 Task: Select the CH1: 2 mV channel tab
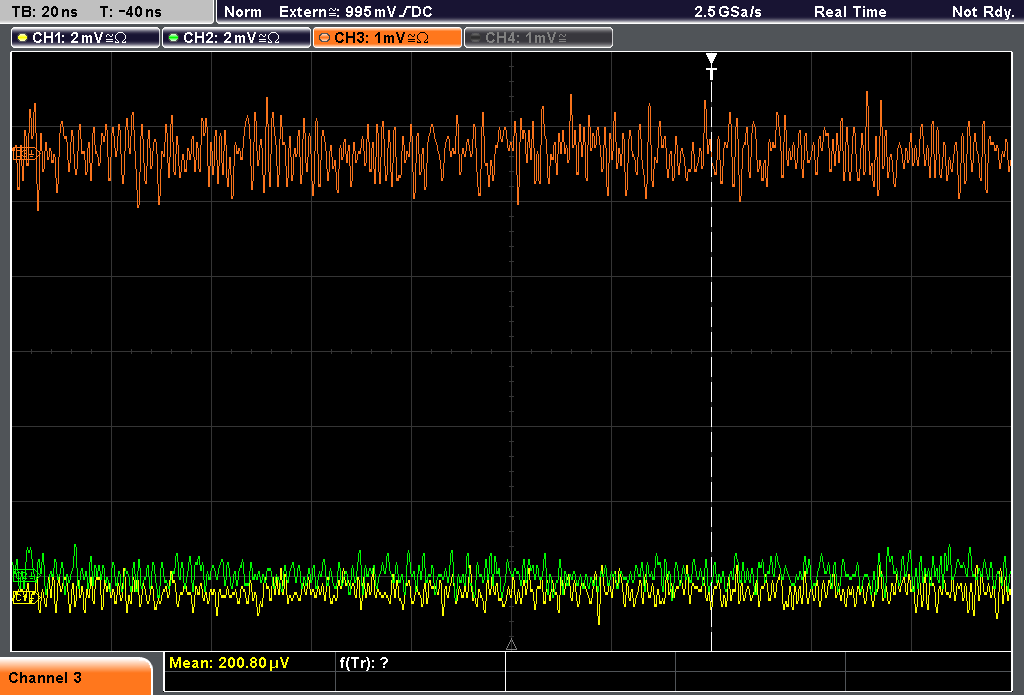pyautogui.click(x=86, y=38)
